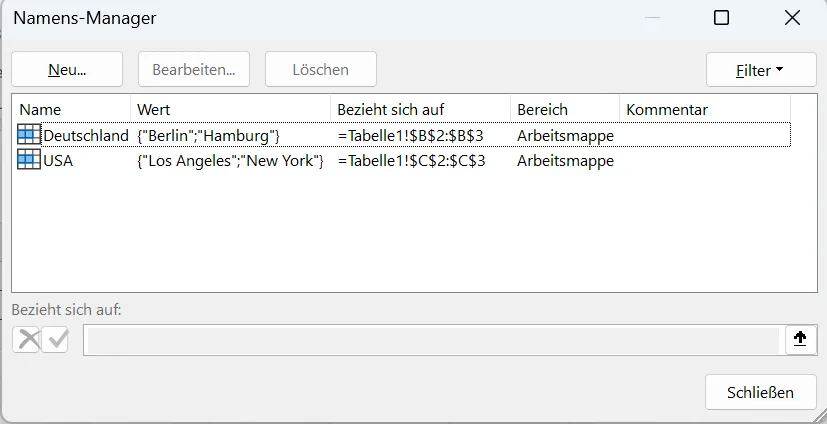Create a new name with Neu button

click(x=67, y=69)
